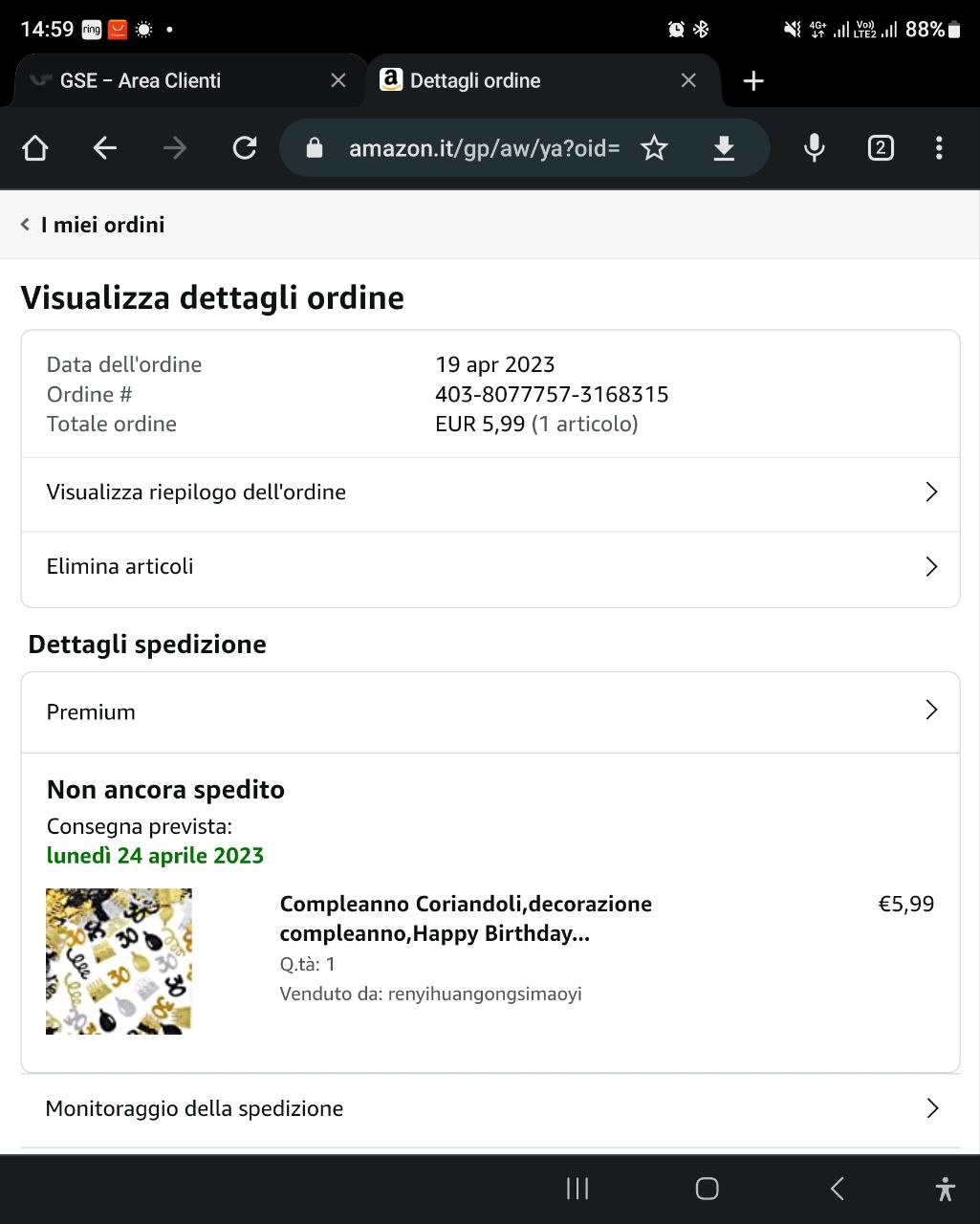Expand the Premium shipping row
This screenshot has height=1224, width=980.
[x=490, y=711]
